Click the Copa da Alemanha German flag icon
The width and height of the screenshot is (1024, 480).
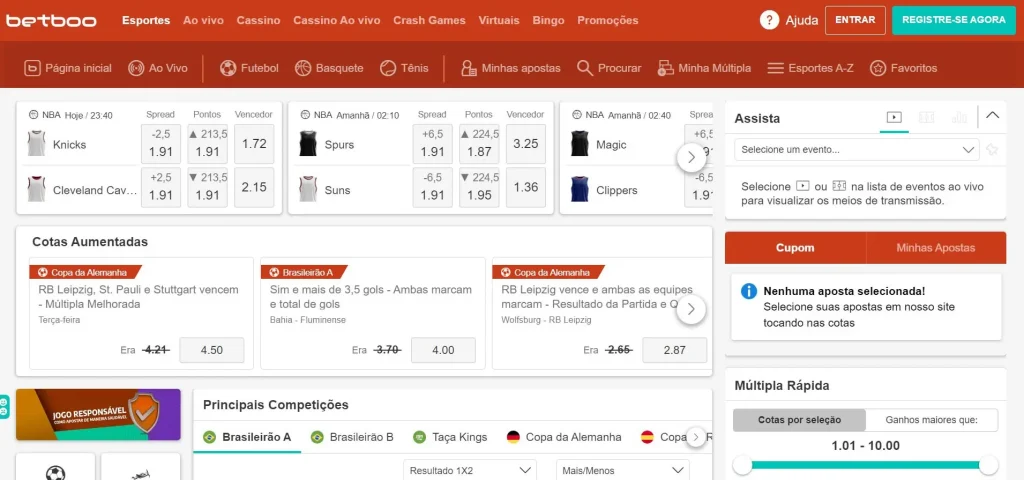[513, 437]
